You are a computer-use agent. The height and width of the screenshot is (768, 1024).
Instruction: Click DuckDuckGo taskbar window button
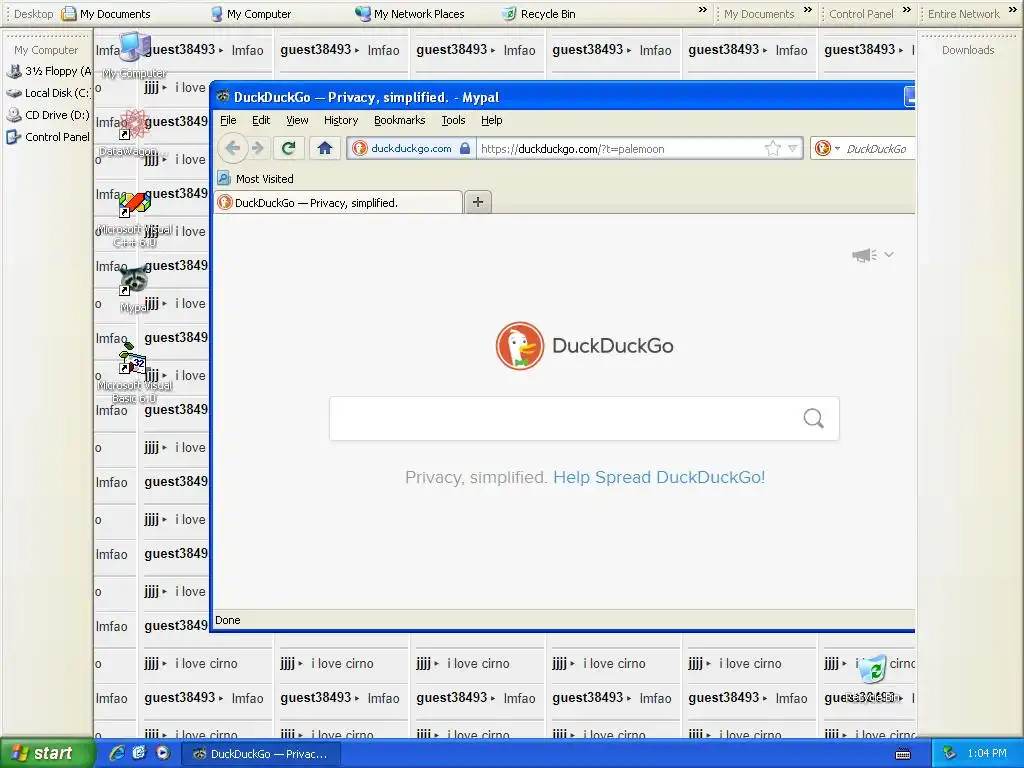[x=260, y=754]
